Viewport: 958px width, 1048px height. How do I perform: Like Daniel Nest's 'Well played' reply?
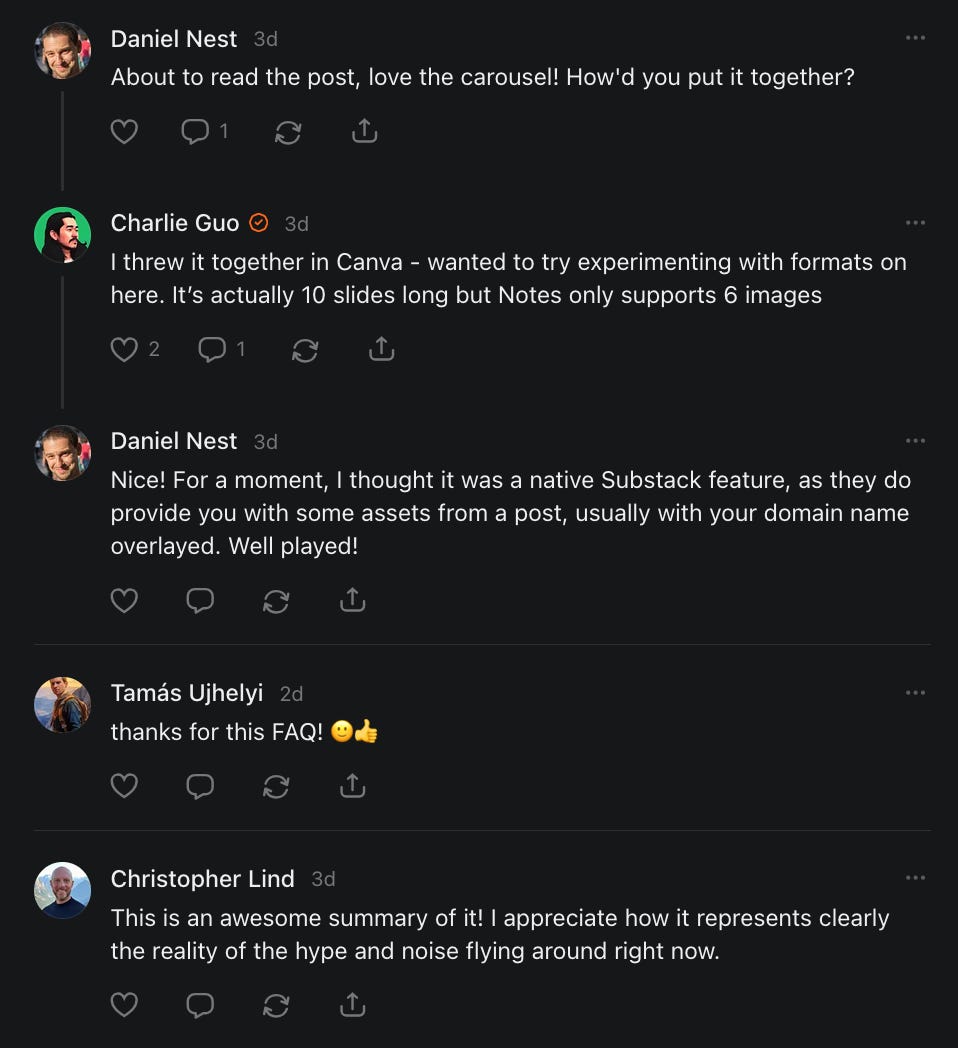tap(124, 601)
